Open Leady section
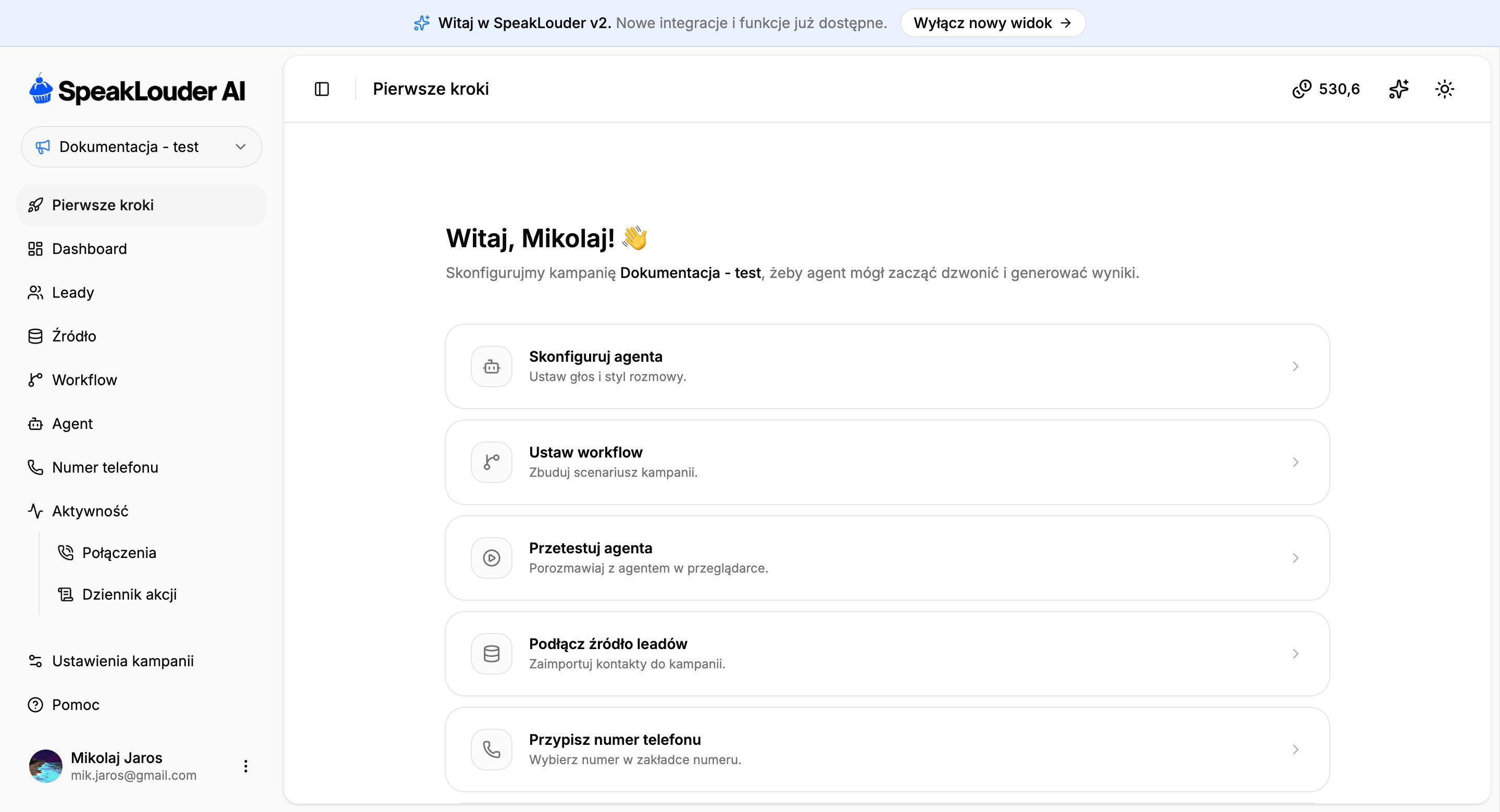The height and width of the screenshot is (812, 1500). point(142,292)
